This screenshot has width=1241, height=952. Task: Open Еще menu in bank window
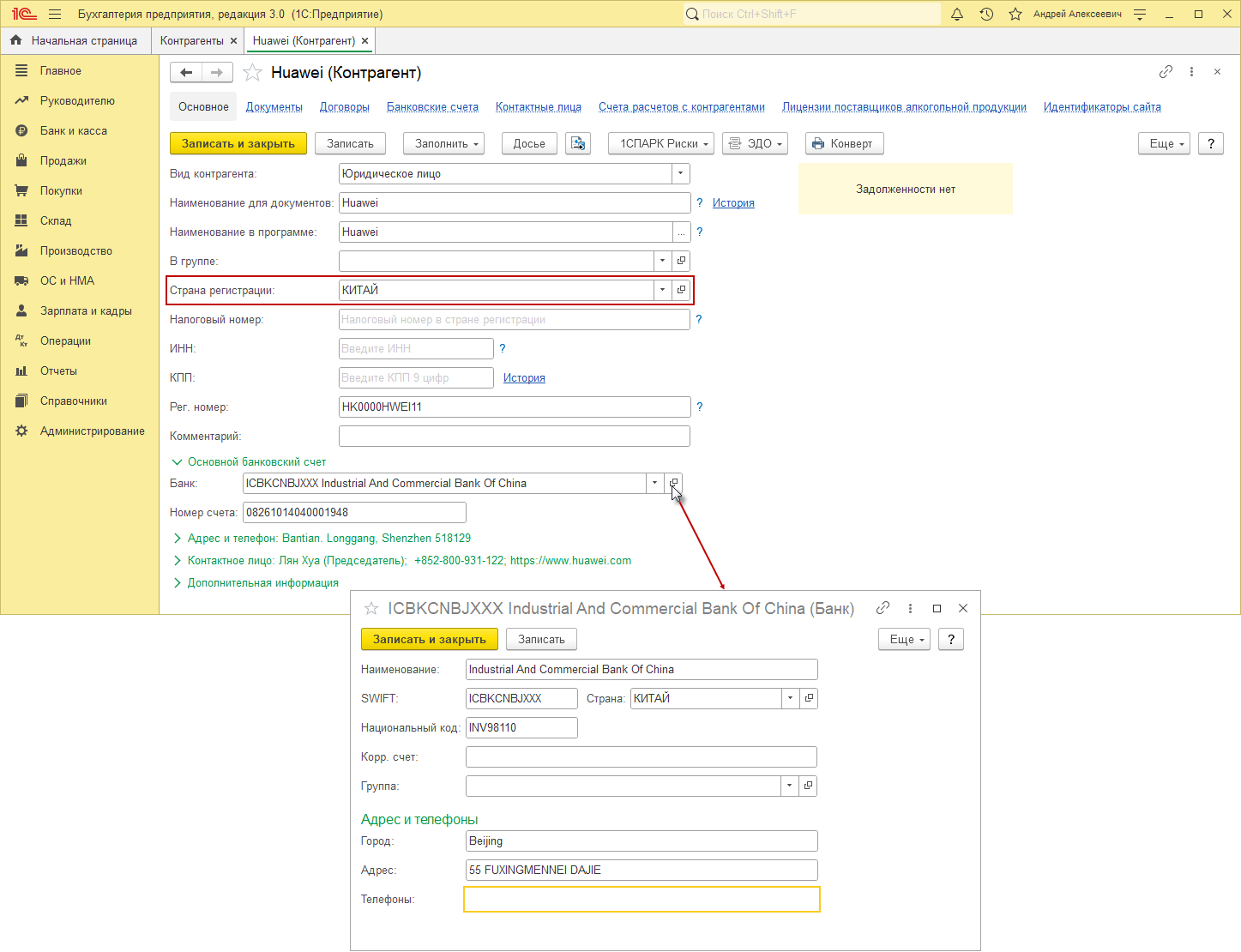coord(904,639)
